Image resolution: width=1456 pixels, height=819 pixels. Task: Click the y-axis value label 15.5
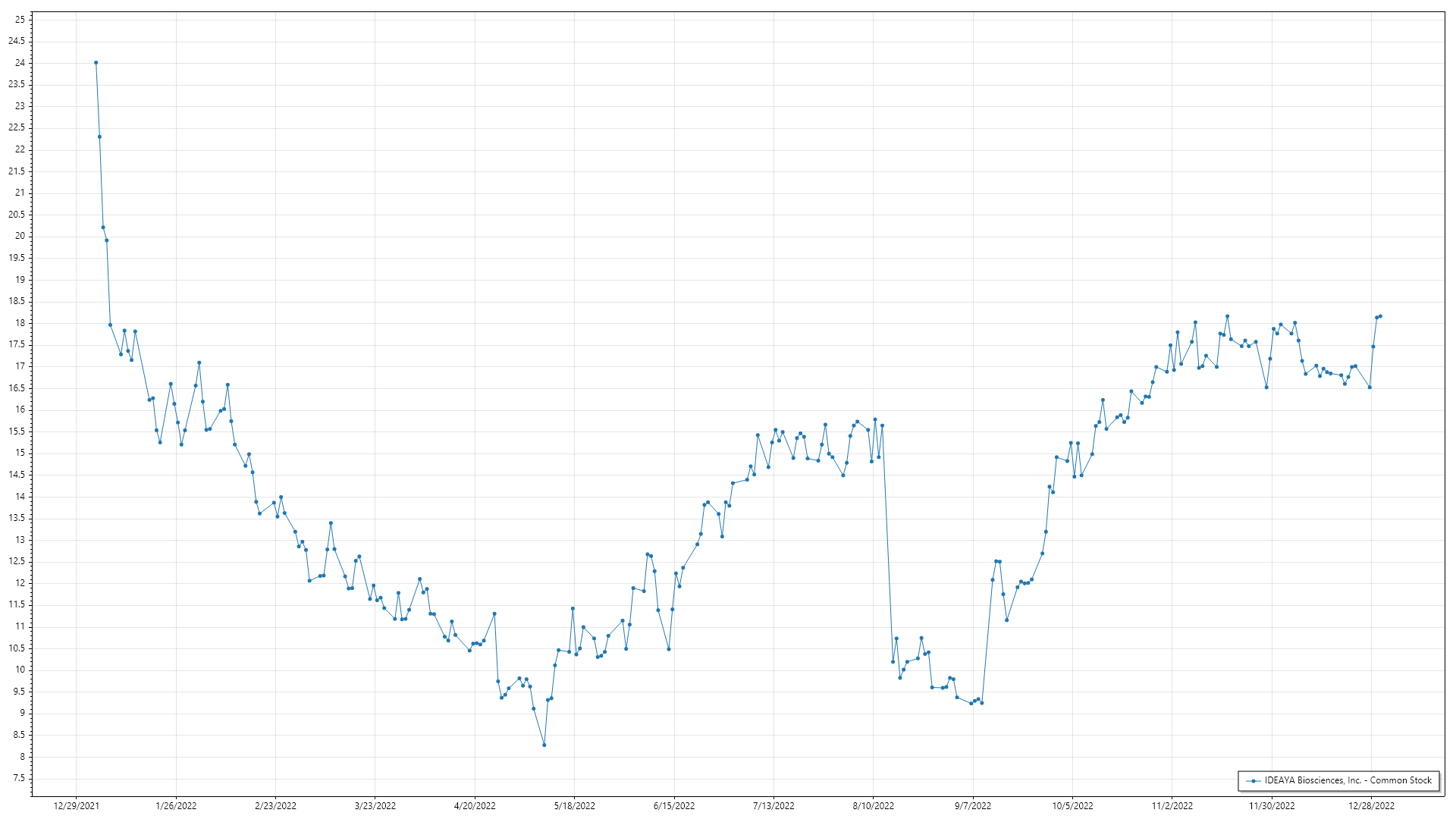coord(17,431)
